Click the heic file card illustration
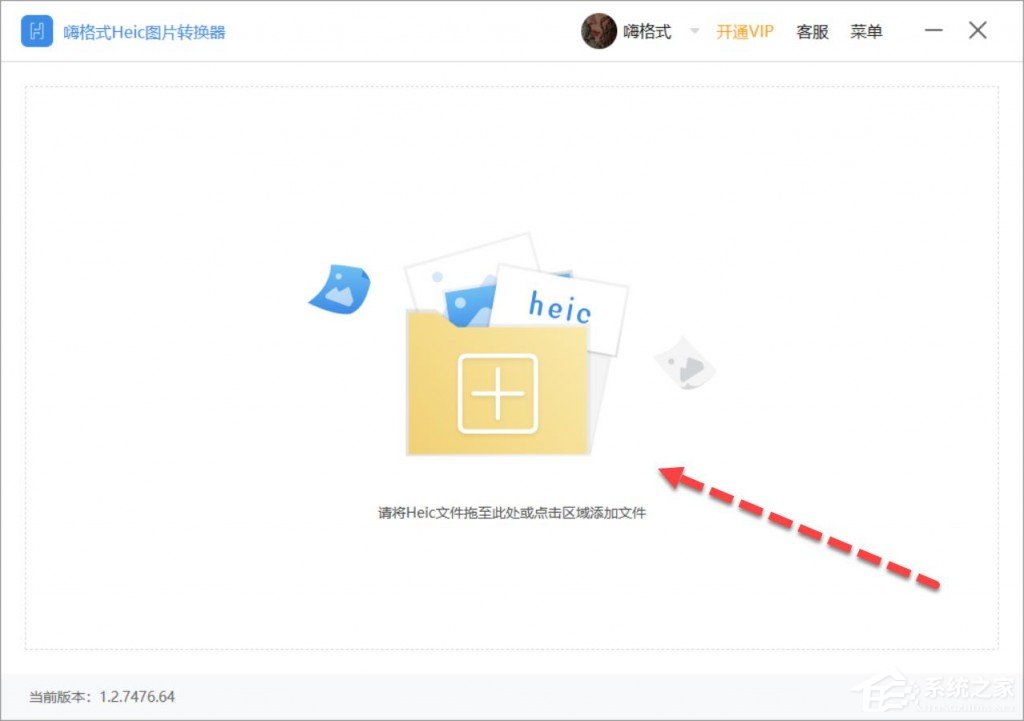 coord(562,305)
